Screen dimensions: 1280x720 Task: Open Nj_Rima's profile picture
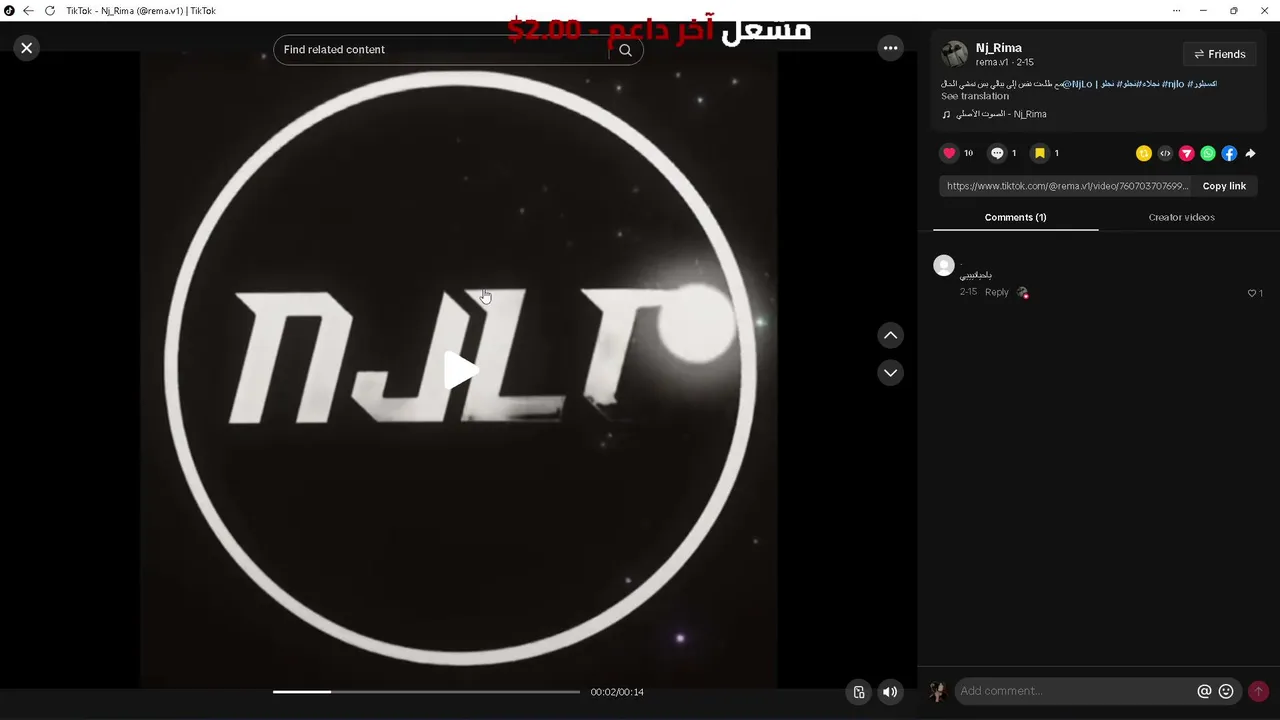tap(955, 54)
